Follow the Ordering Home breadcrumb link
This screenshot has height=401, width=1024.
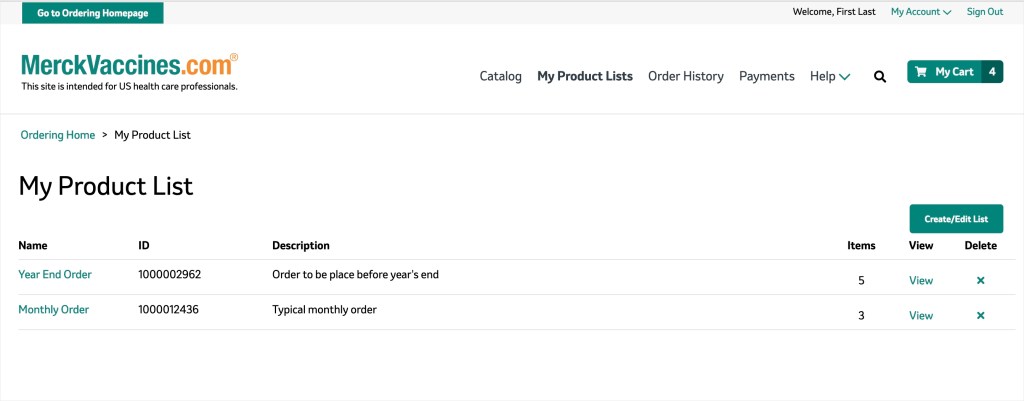[57, 135]
